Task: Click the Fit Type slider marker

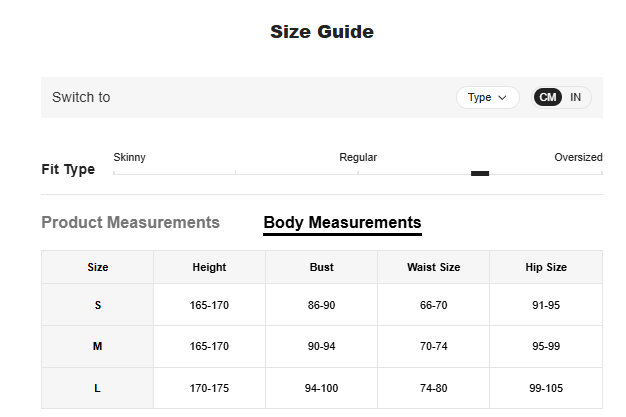Action: click(x=480, y=173)
